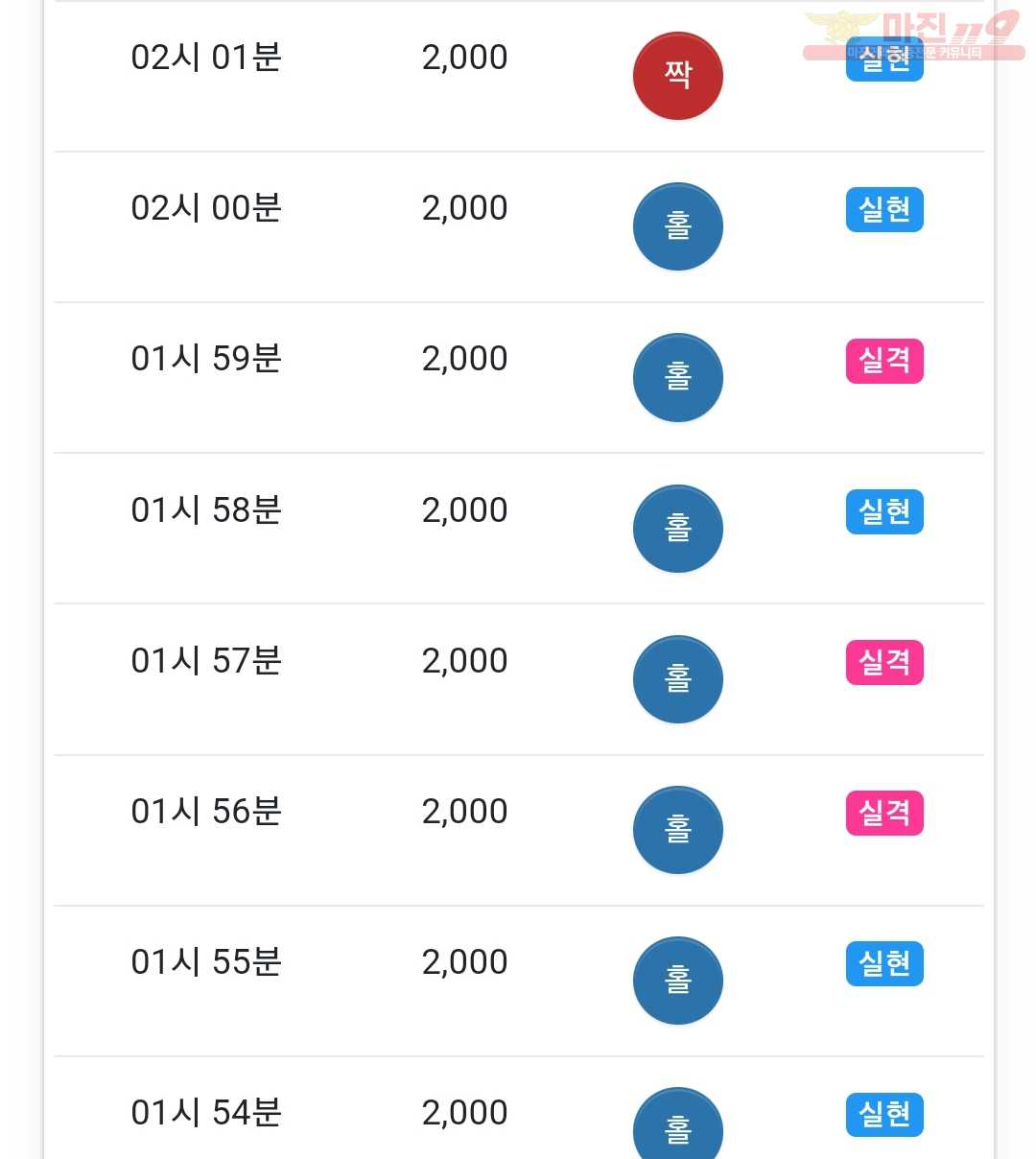This screenshot has height=1159, width=1036.
Task: Select the 2,000 amount in the 02시 00분 row
Action: (x=464, y=208)
